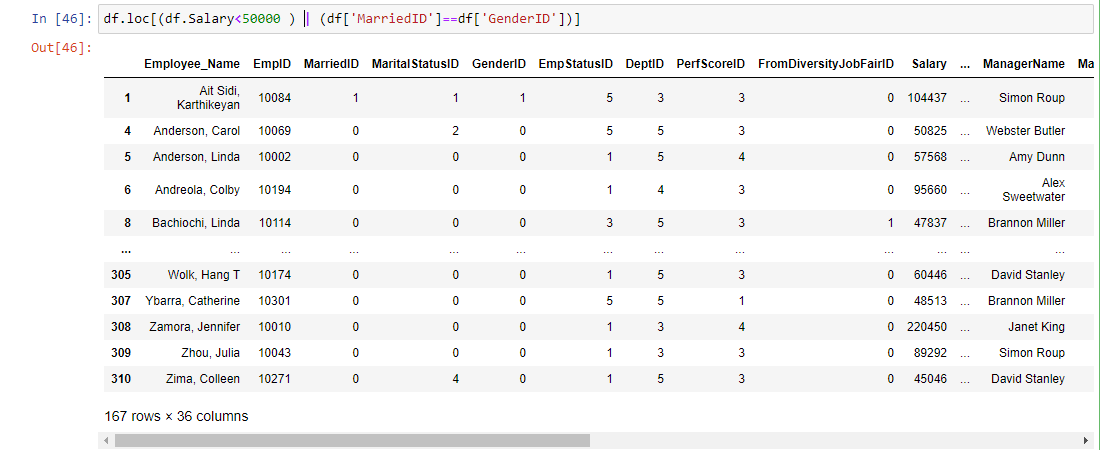This screenshot has width=1100, height=450.
Task: Click the FromDiversityJobFairID column header
Action: click(x=826, y=64)
